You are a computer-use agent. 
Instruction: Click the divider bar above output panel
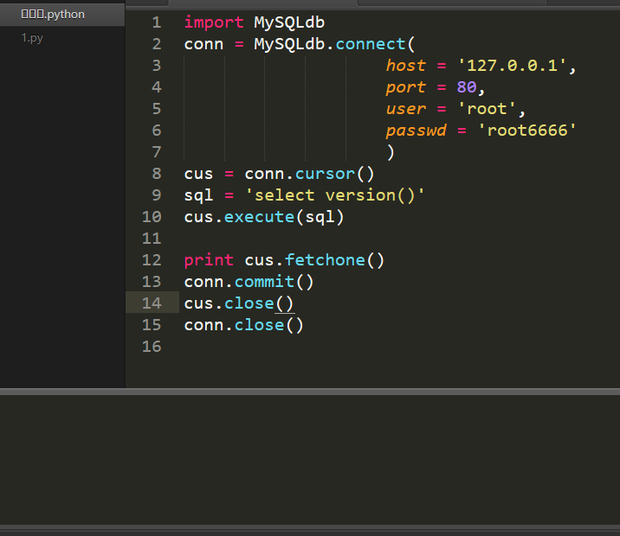(x=310, y=391)
